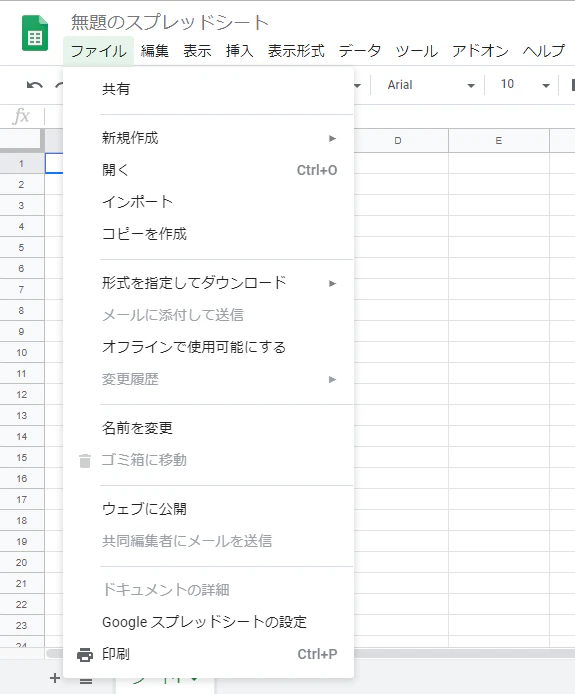This screenshot has width=575, height=694.
Task: Click the print icon in File menu
Action: point(85,655)
